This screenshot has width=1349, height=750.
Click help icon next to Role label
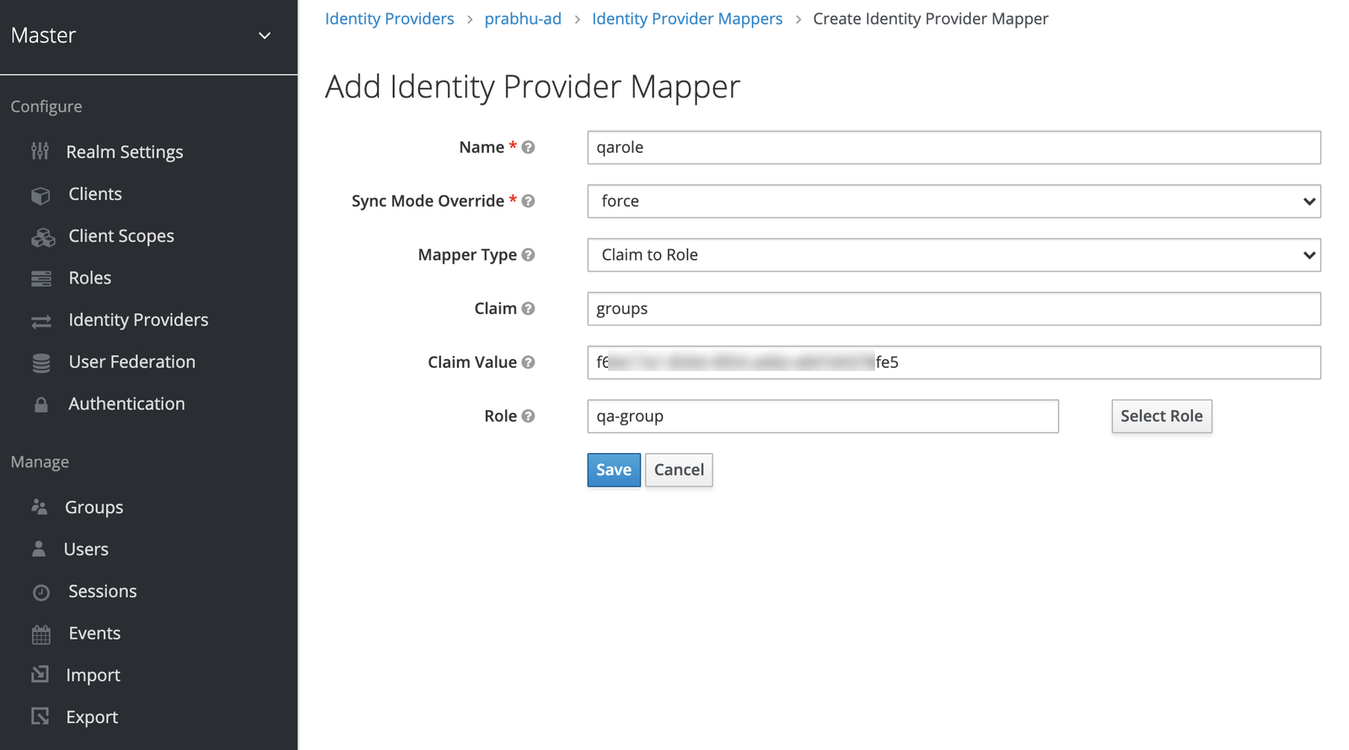click(x=528, y=416)
